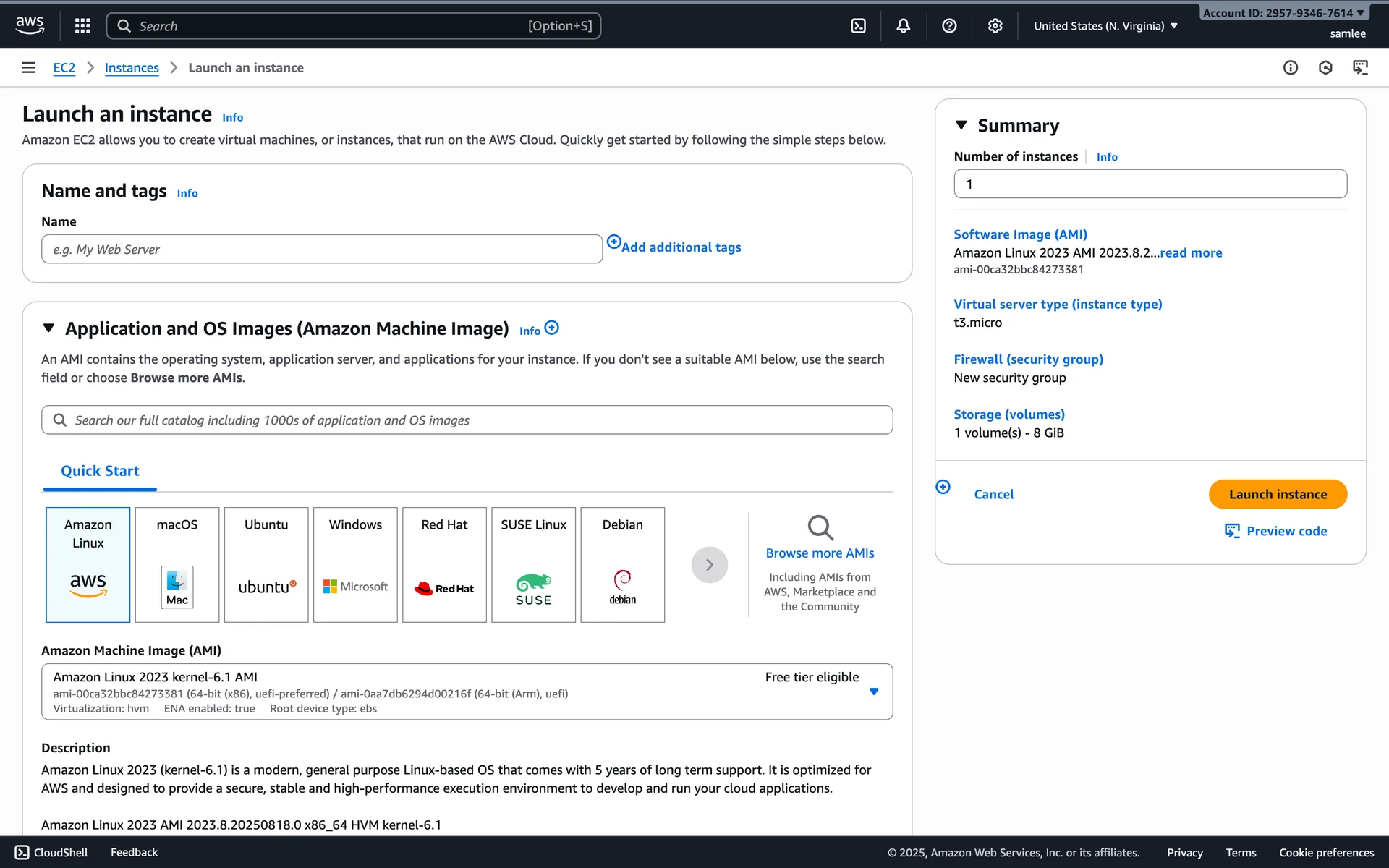Open the settings gear in header

pyautogui.click(x=995, y=26)
